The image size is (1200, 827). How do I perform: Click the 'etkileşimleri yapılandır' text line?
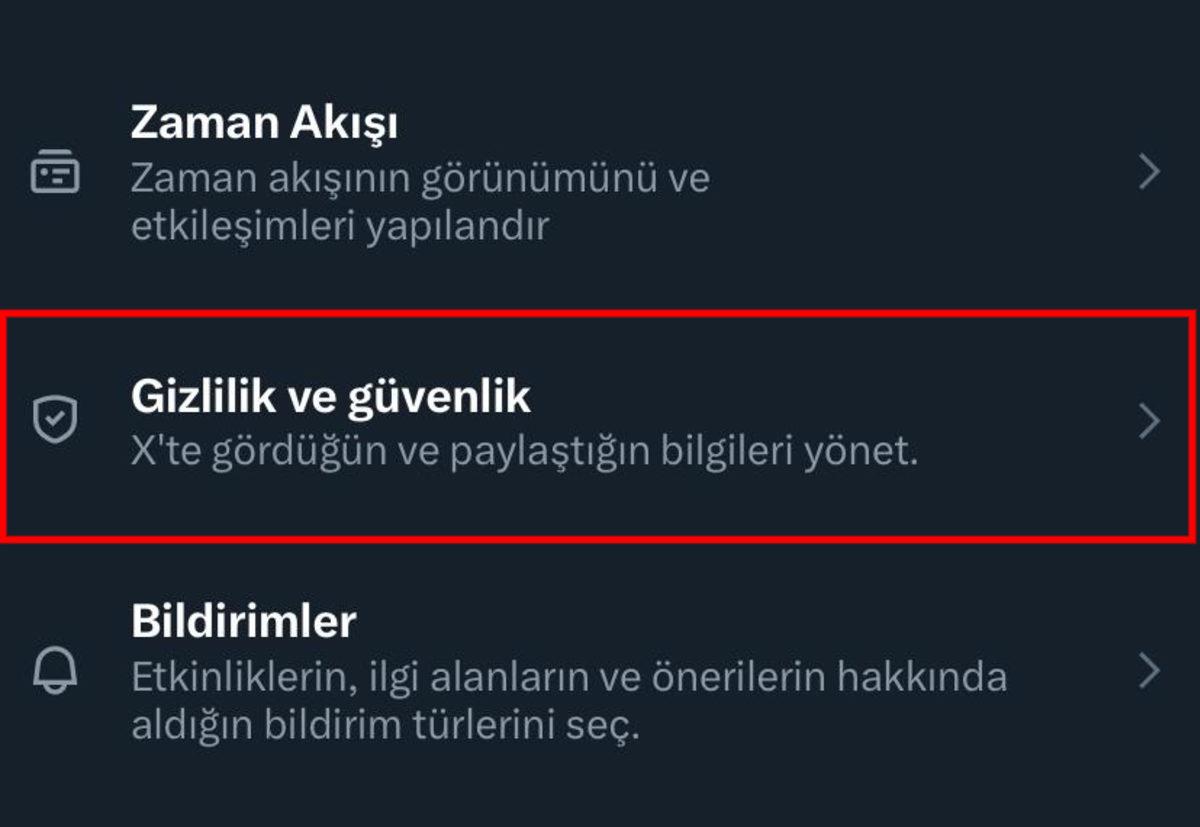[x=340, y=226]
